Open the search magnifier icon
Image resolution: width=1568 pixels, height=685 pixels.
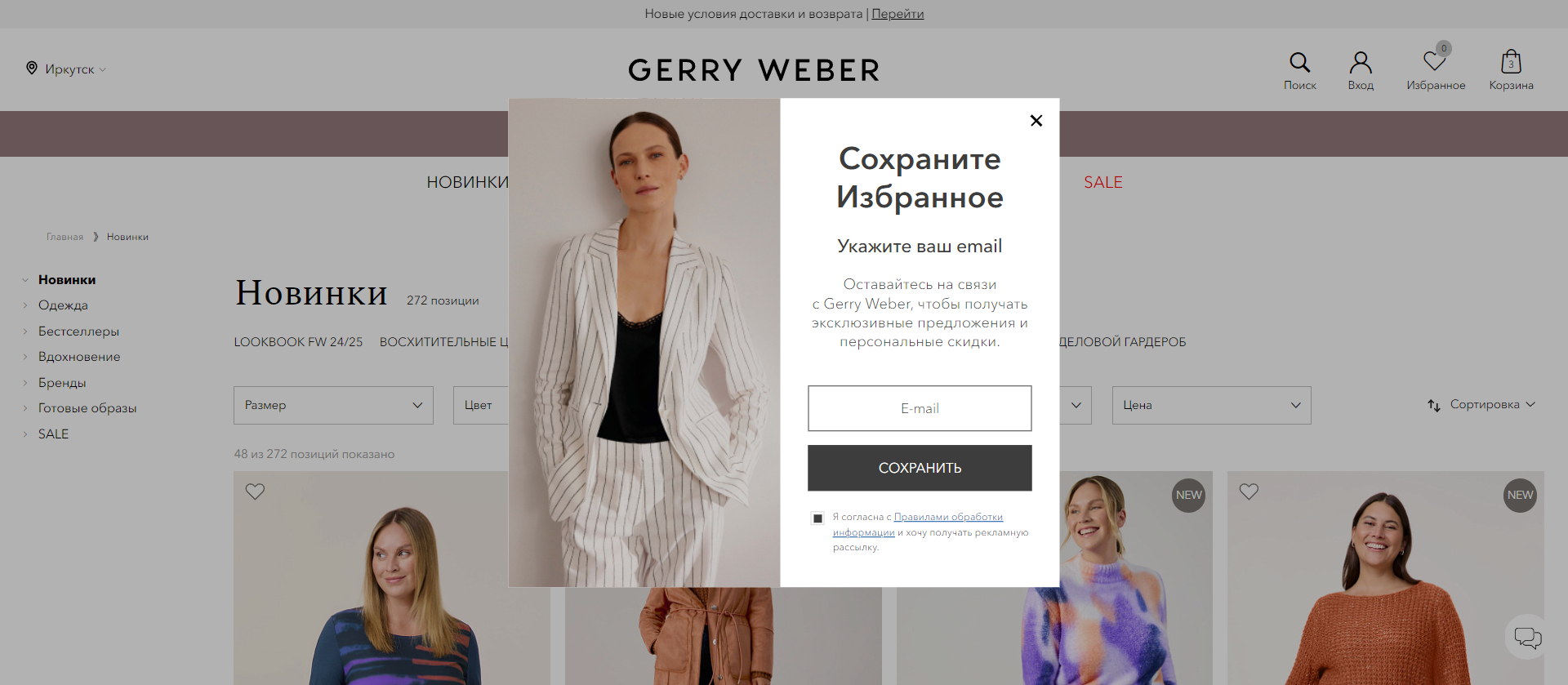(x=1299, y=62)
